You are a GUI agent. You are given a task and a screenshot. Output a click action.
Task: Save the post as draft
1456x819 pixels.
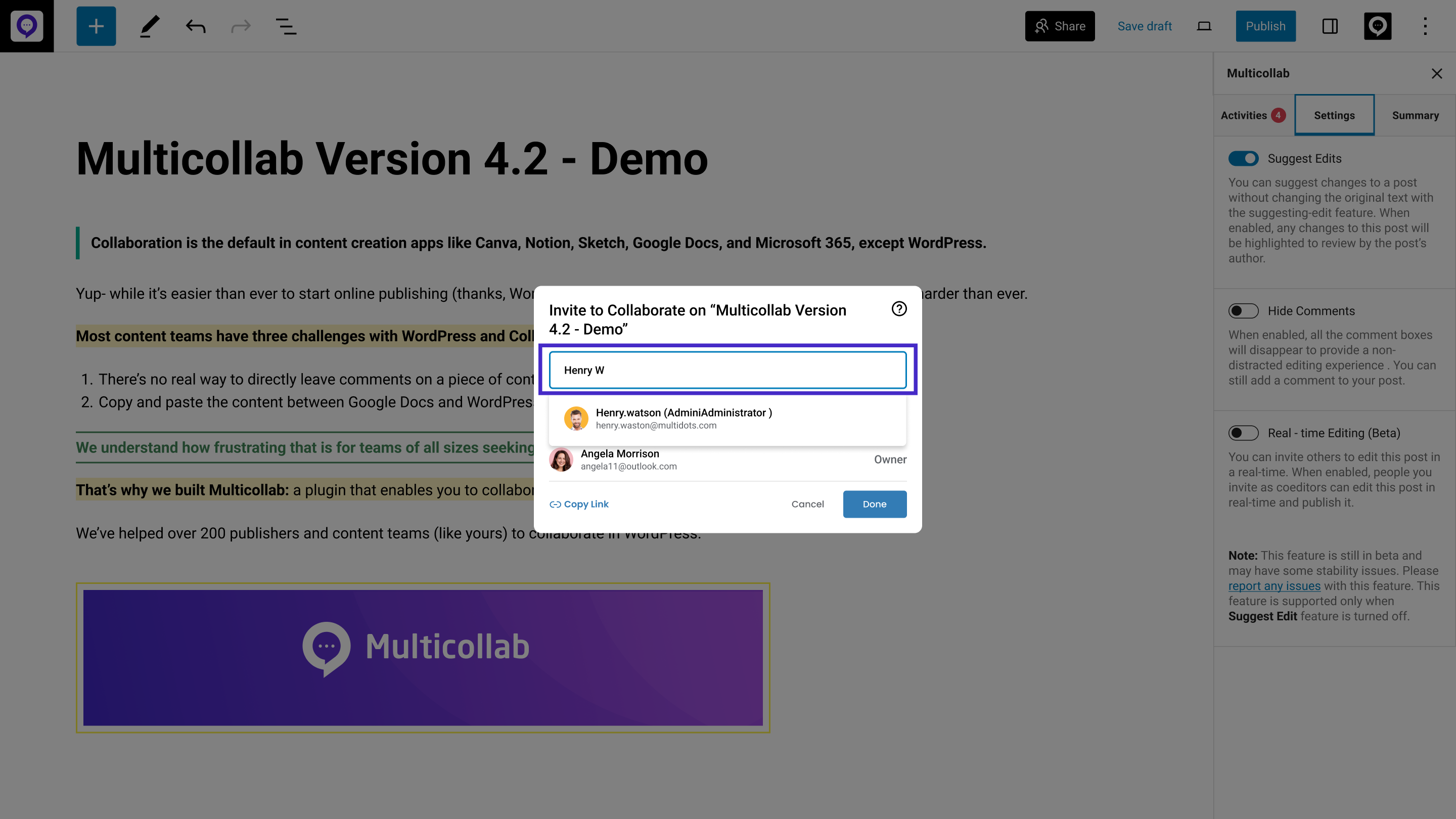1145,26
